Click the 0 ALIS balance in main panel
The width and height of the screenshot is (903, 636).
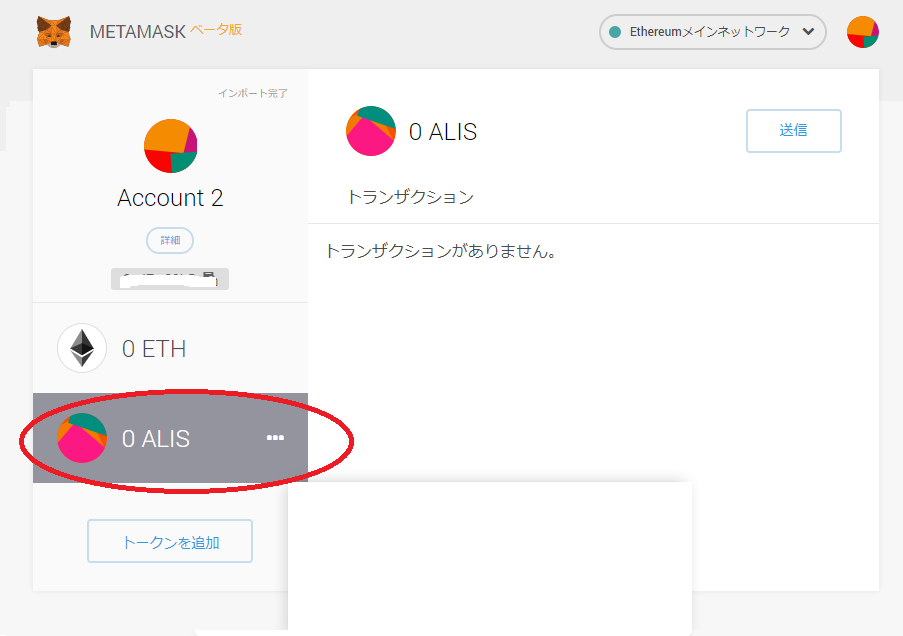[x=443, y=131]
